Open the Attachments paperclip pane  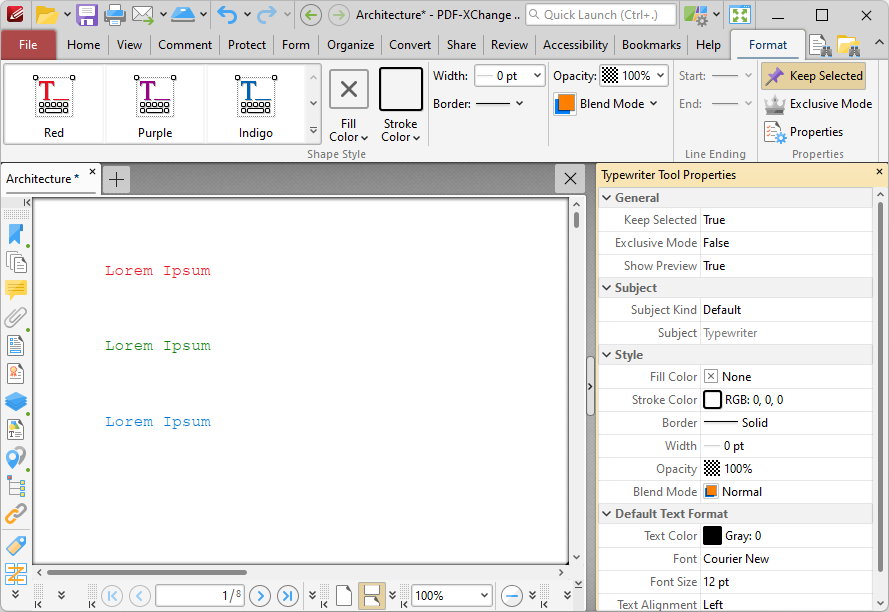[x=16, y=317]
